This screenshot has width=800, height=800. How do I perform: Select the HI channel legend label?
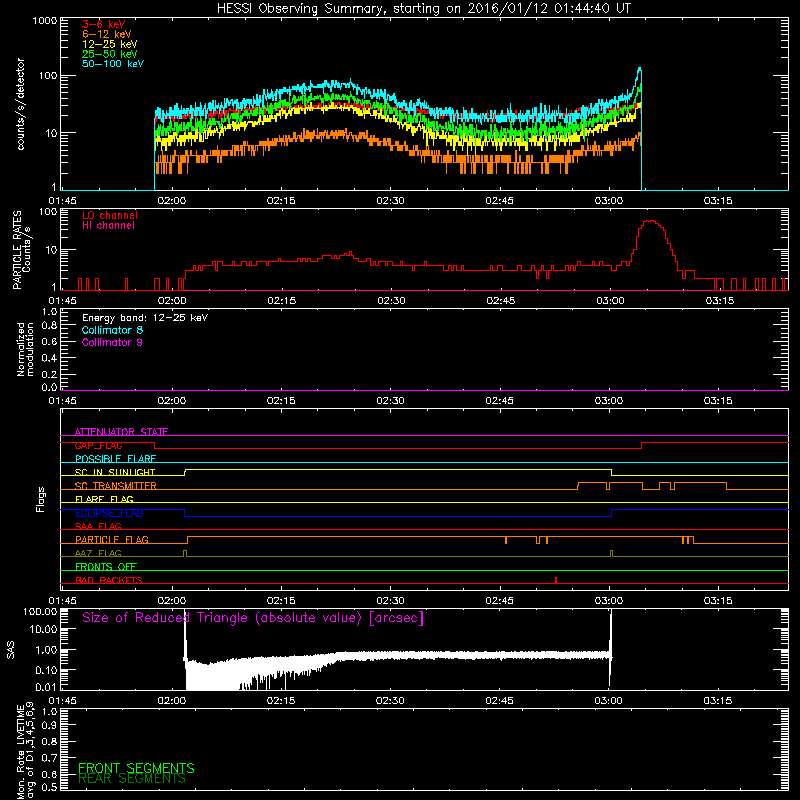click(x=108, y=226)
